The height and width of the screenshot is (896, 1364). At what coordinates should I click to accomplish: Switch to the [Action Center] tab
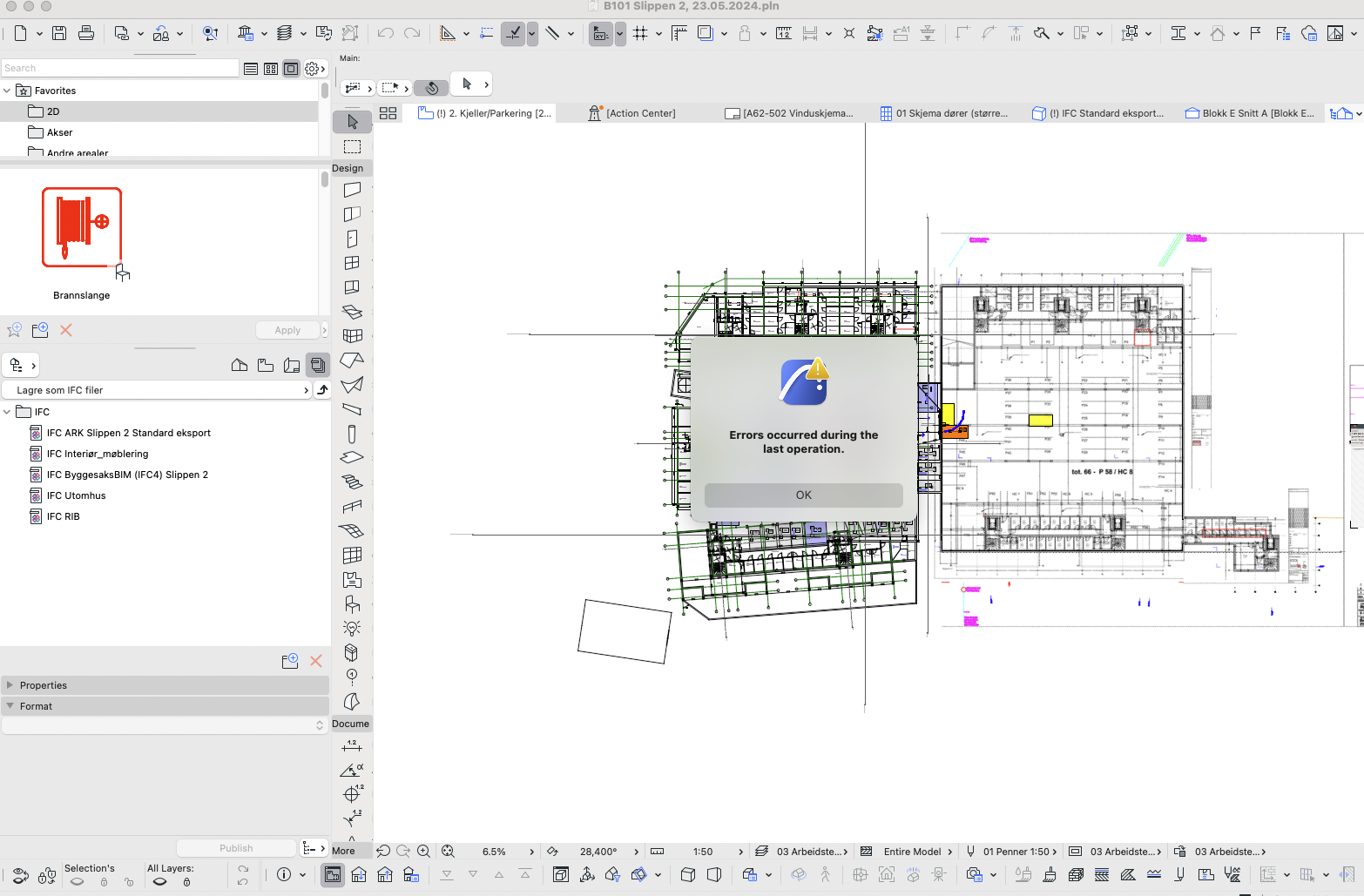coord(640,113)
